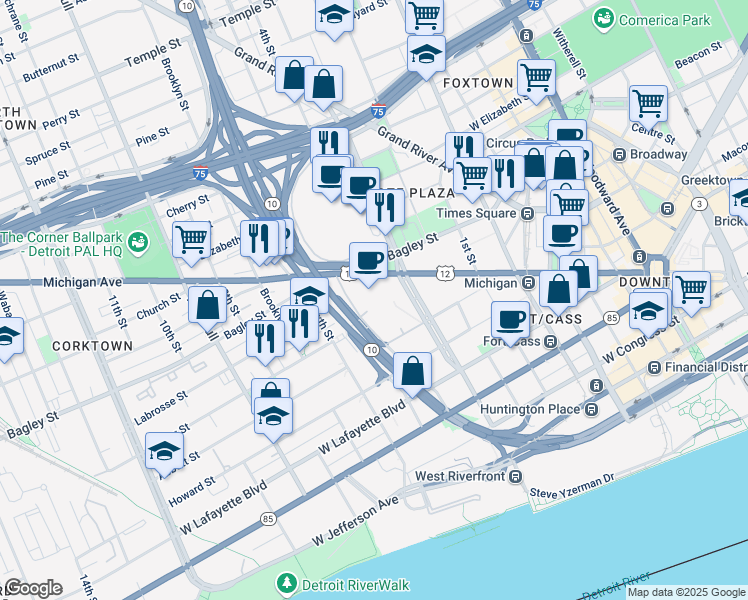Click the Beacon St label
Image resolution: width=748 pixels, height=600 pixels.
coord(698,55)
